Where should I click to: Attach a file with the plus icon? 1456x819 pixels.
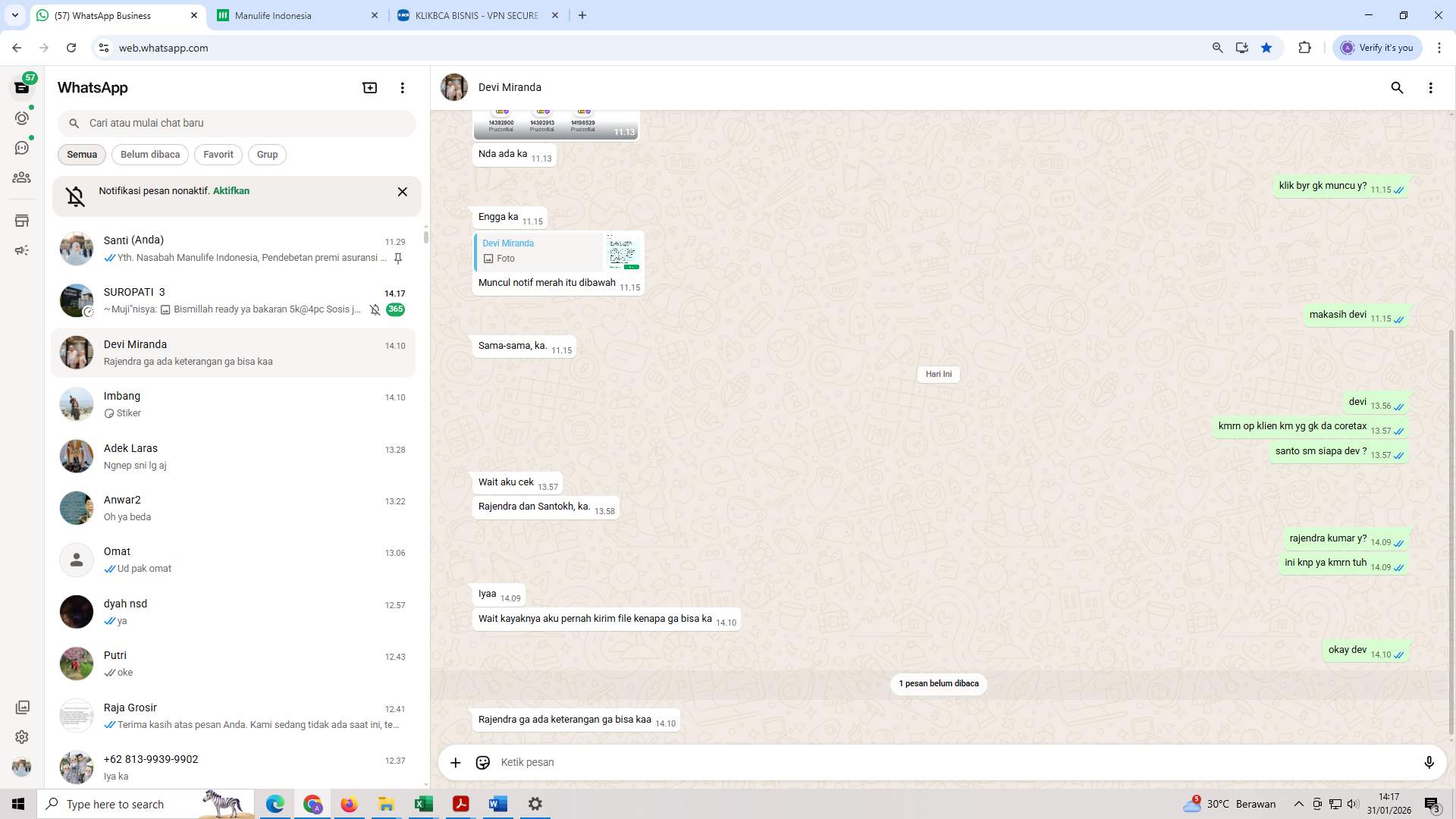(455, 762)
